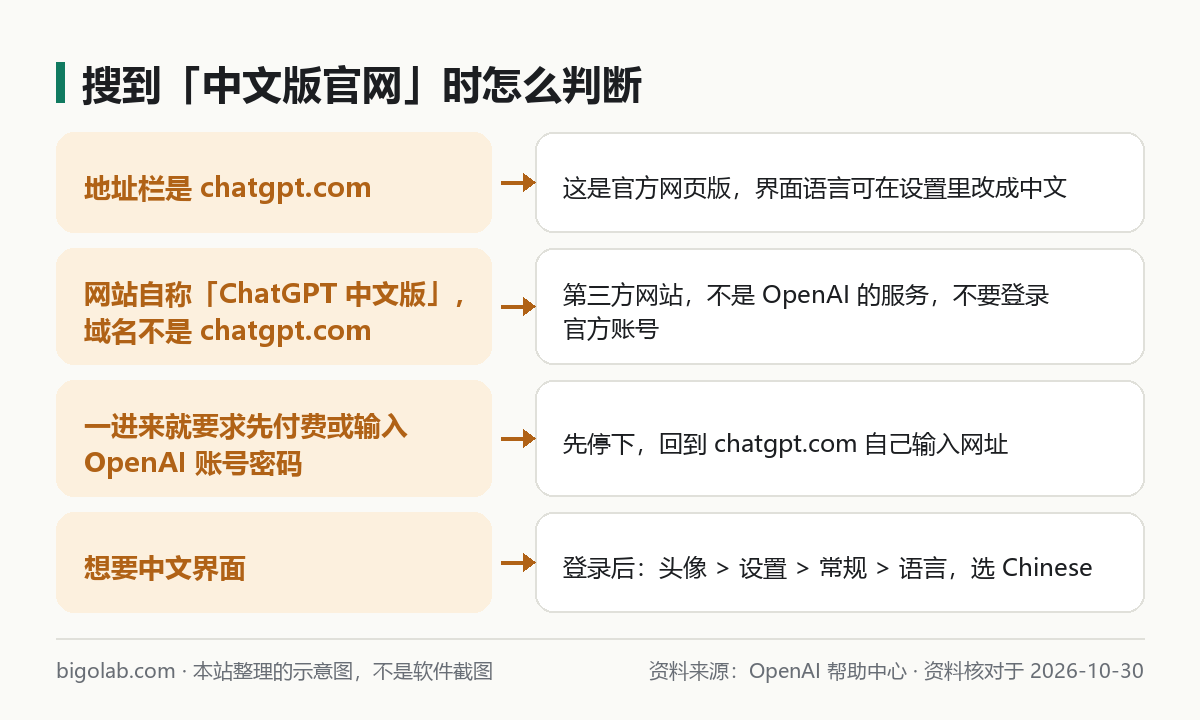
Task: Click the text 这是官方网页版，界面语言可在设置里改成中文
Action: [814, 187]
